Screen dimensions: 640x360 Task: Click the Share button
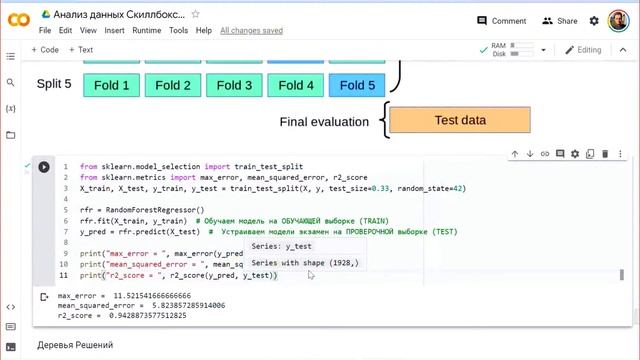coord(560,21)
